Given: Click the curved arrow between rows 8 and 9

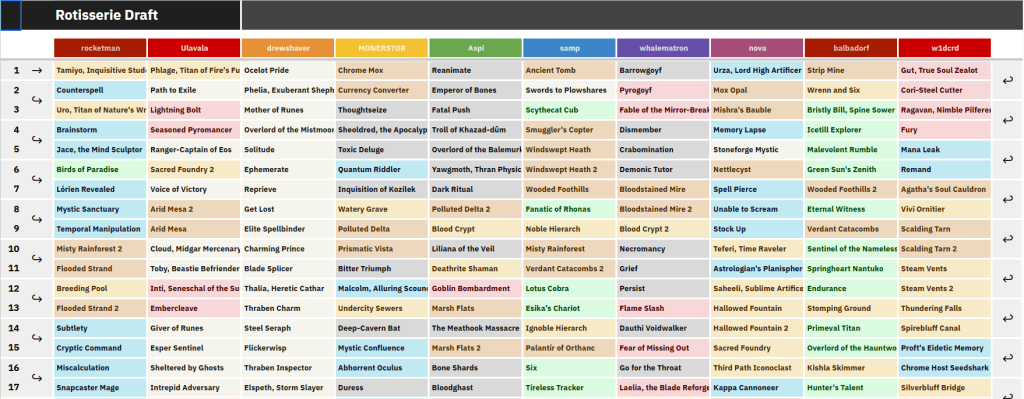Looking at the screenshot, I should [37, 219].
